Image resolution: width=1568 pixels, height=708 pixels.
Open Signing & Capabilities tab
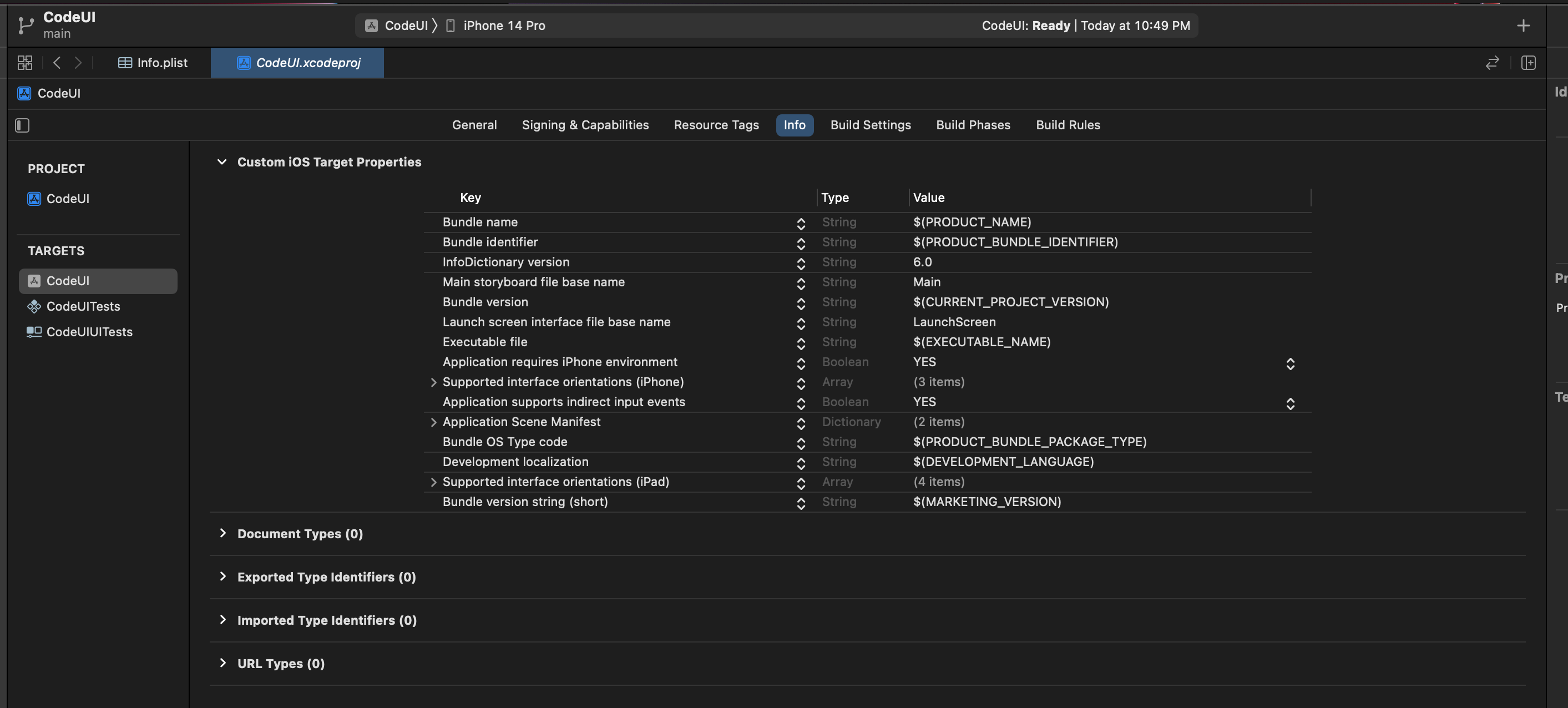(x=585, y=125)
